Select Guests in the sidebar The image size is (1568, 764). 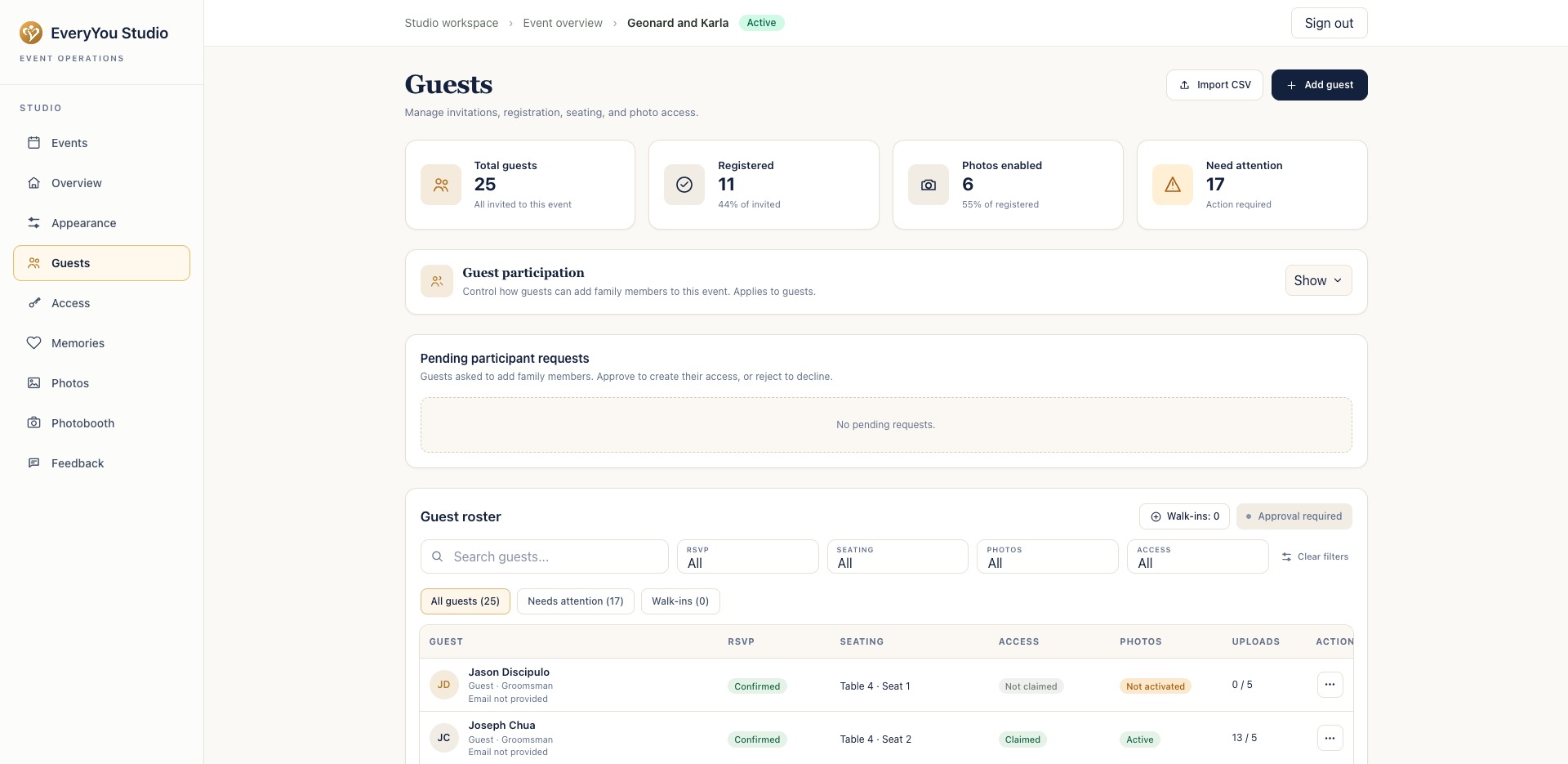[x=101, y=263]
